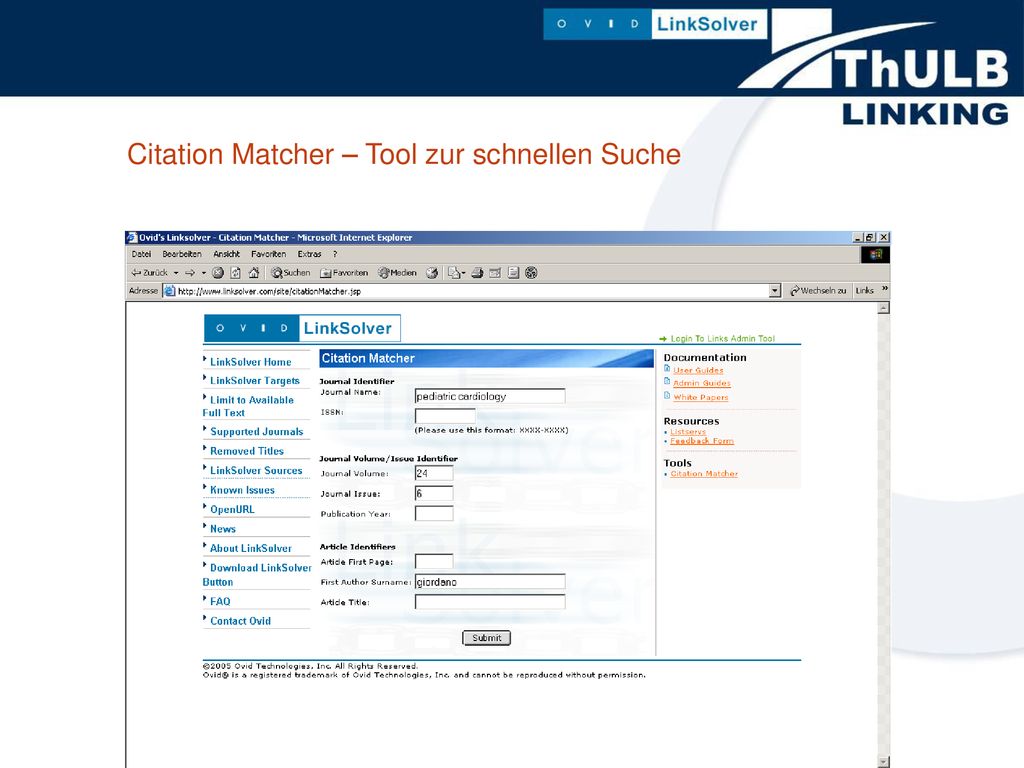
Task: Click the history icon in toolbar
Action: click(x=432, y=273)
